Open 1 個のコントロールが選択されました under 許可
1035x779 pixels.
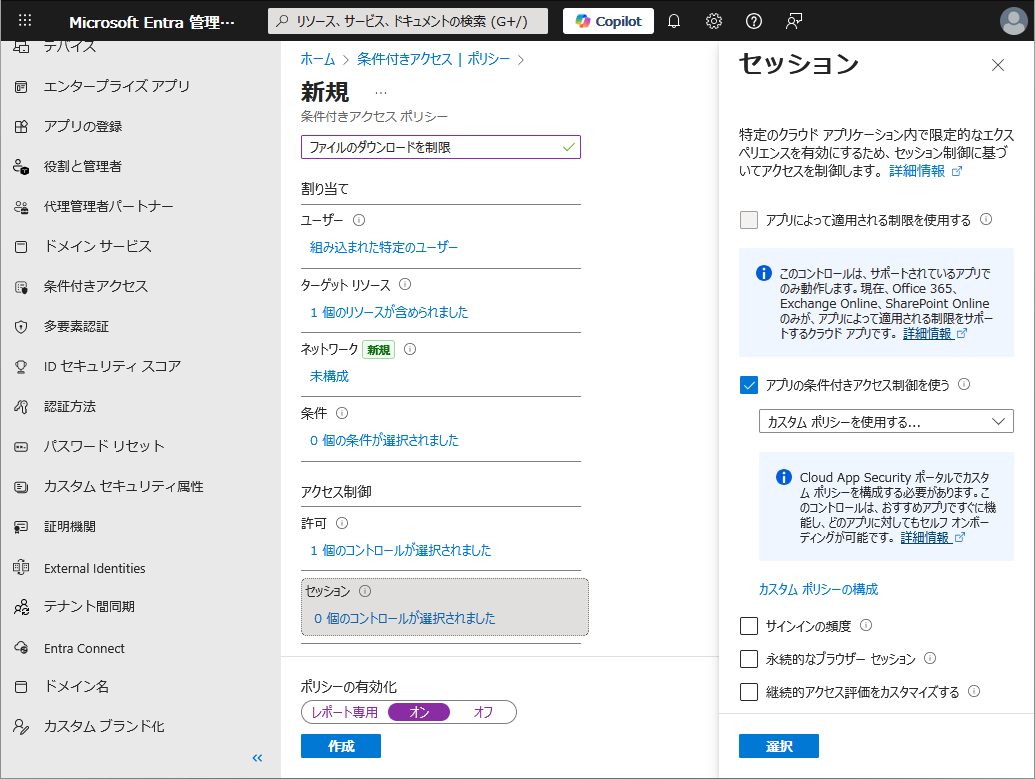(x=401, y=551)
